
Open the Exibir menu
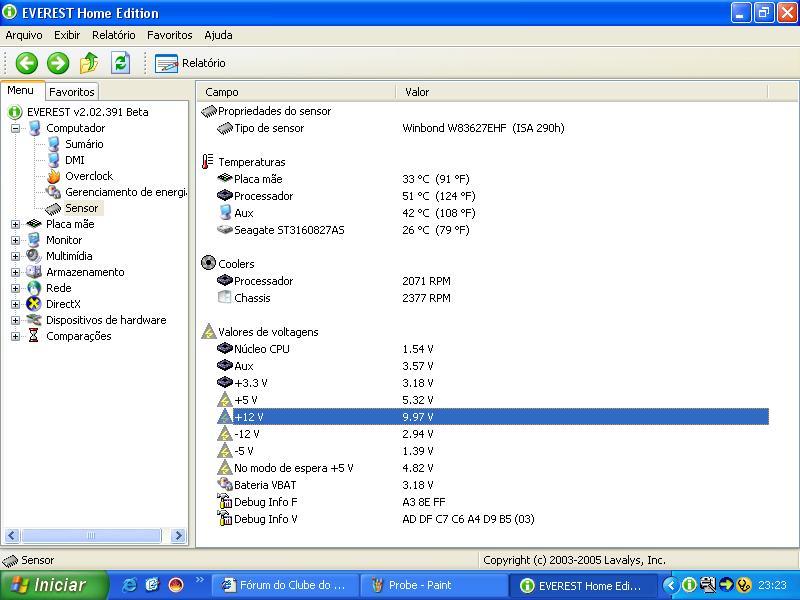[67, 35]
